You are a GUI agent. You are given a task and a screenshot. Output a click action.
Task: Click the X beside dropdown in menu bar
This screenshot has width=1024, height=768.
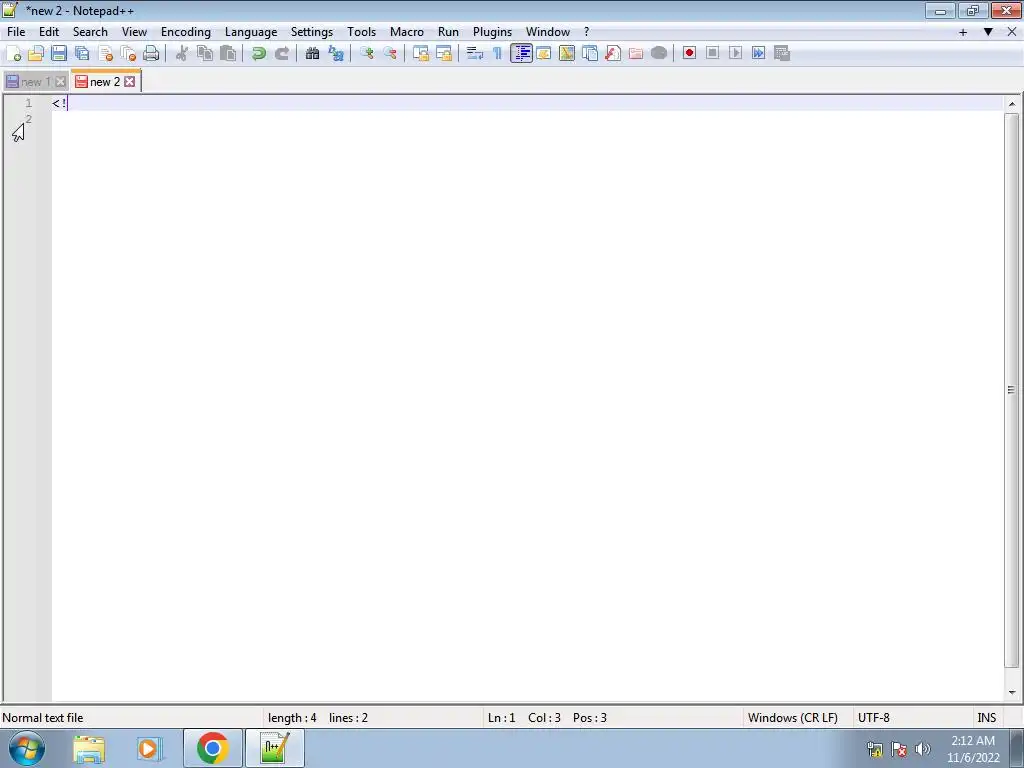tap(1012, 32)
